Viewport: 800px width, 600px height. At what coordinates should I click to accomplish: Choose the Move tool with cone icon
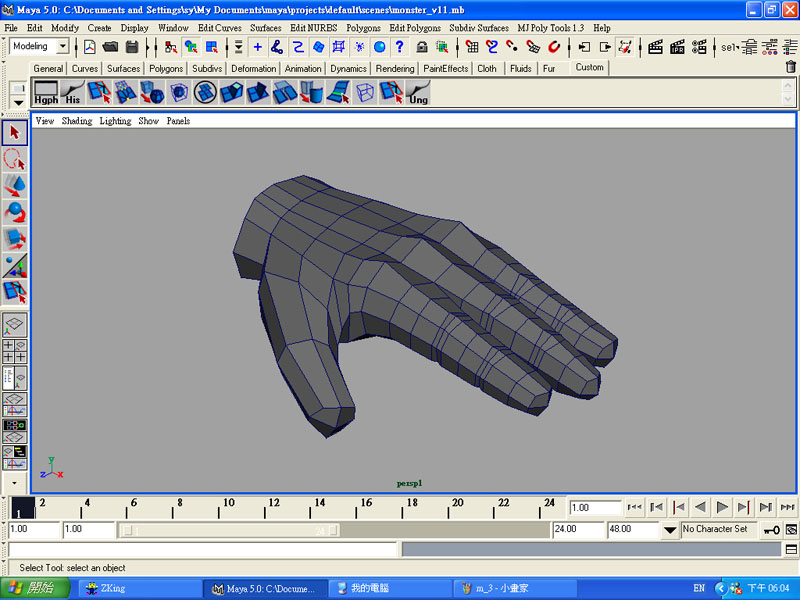click(x=15, y=186)
